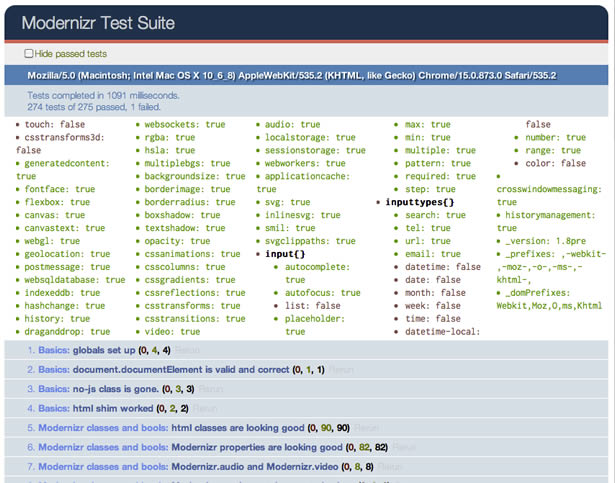This screenshot has width=615, height=483.
Task: Click the 'localstorage: true' entry
Action: 310,137
